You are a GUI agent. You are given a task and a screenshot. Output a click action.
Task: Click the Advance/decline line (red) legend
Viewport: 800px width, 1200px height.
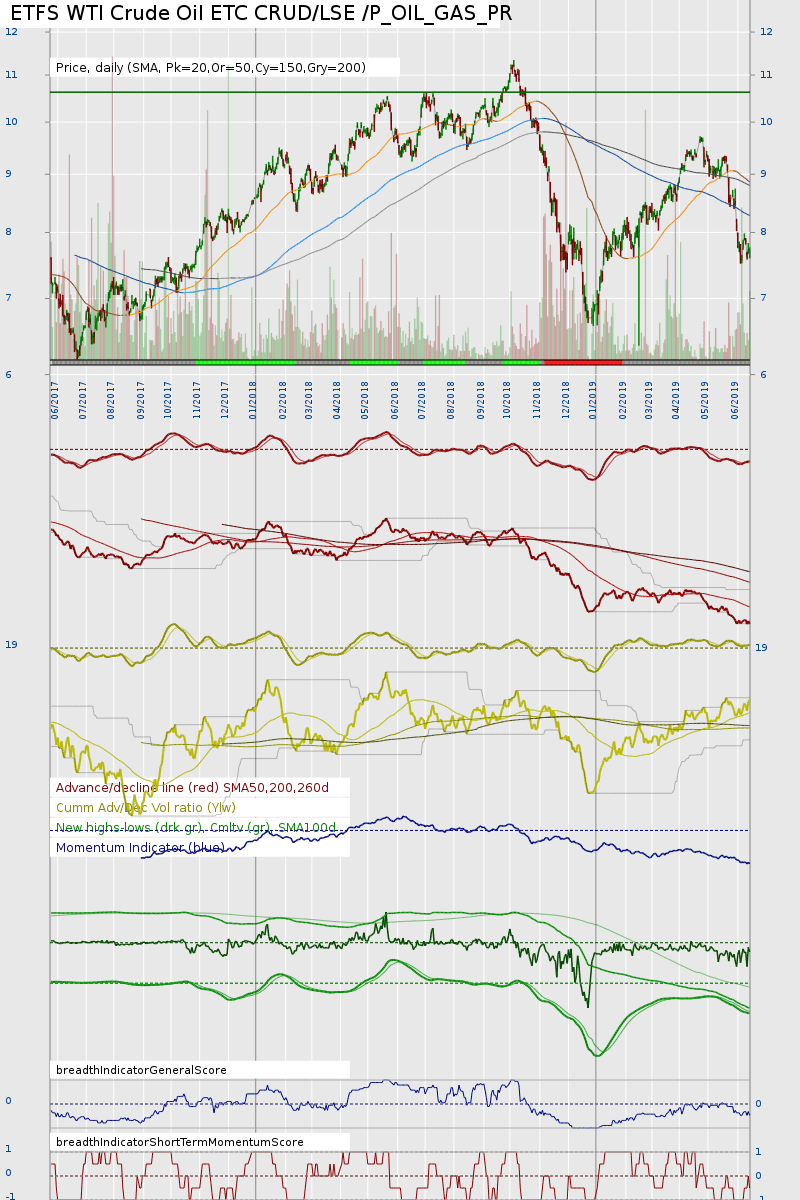pyautogui.click(x=192, y=788)
